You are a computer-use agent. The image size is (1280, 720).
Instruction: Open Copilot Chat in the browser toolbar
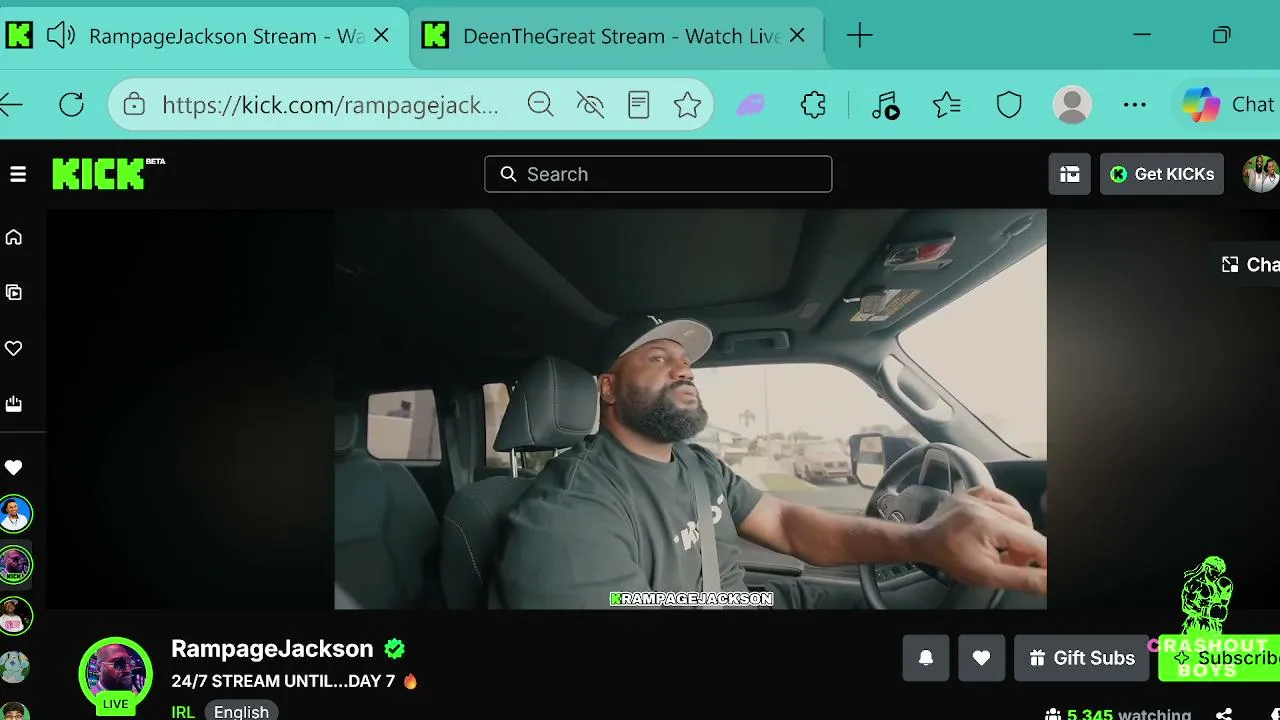click(1228, 104)
